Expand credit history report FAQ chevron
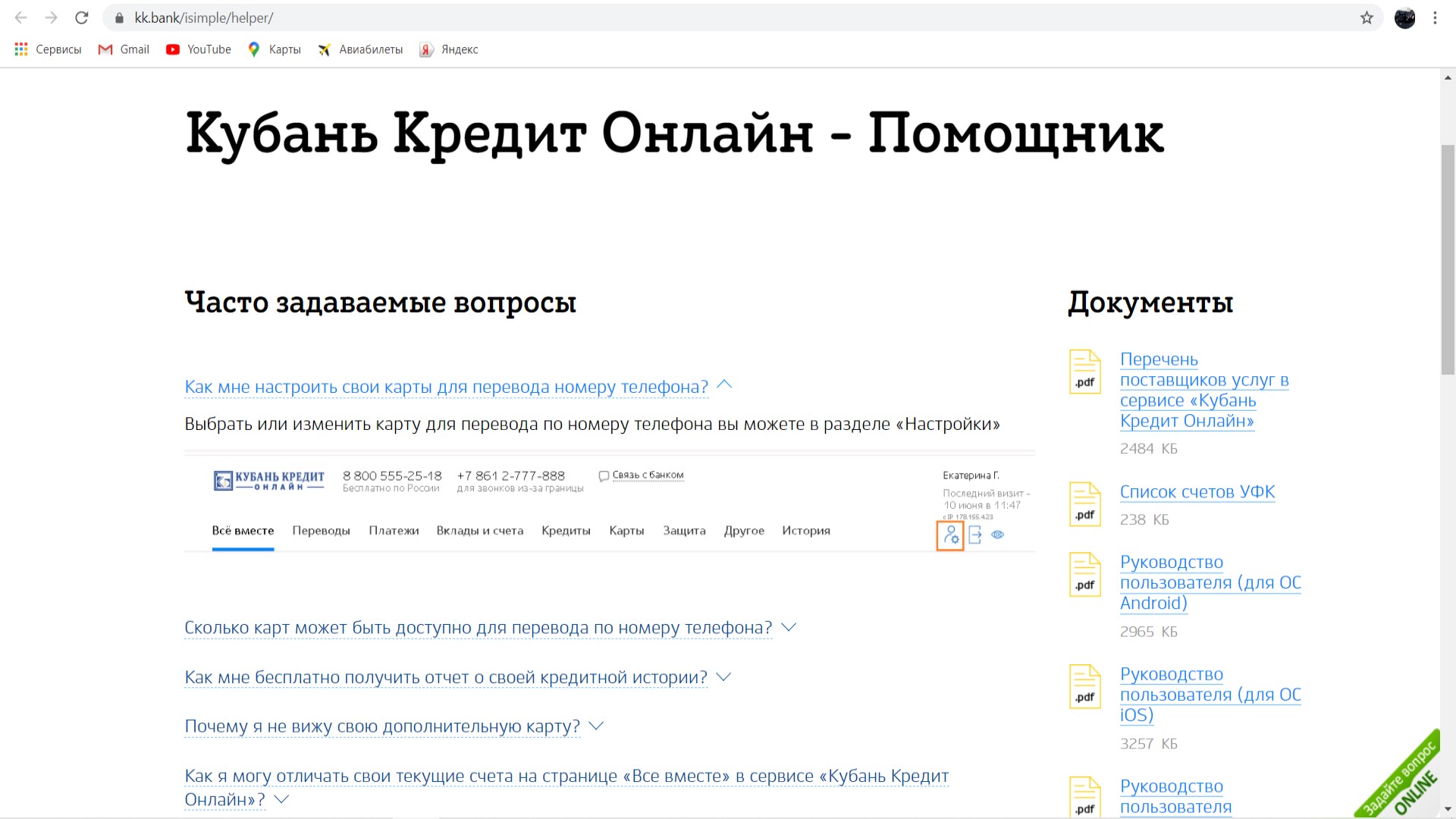 723,676
